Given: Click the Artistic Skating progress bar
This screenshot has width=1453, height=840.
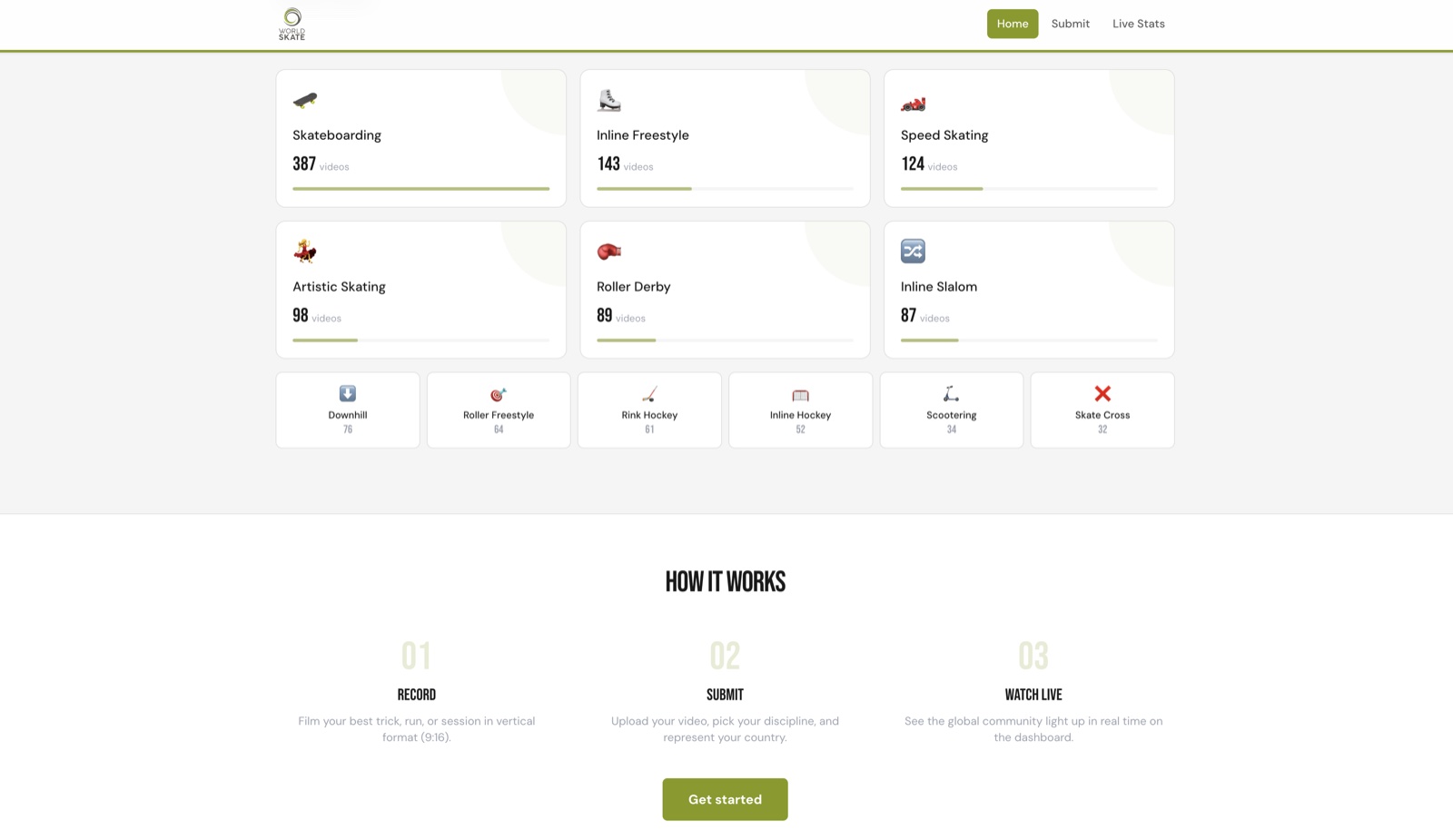Looking at the screenshot, I should tap(421, 341).
